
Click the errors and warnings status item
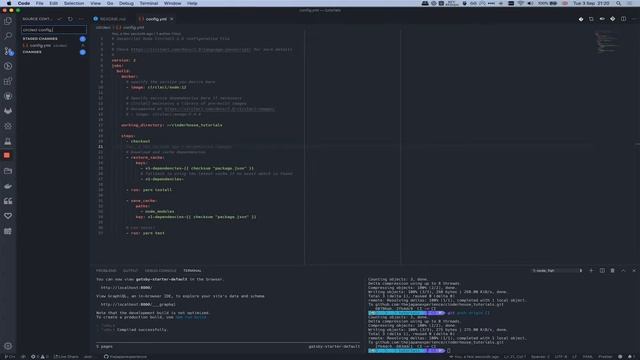40,357
